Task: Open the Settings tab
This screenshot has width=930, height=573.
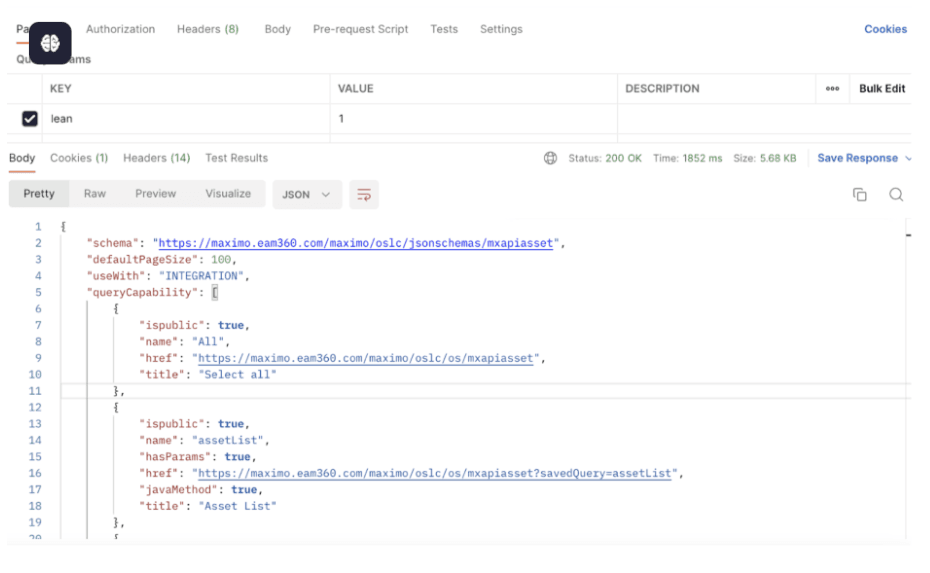Action: 501,29
